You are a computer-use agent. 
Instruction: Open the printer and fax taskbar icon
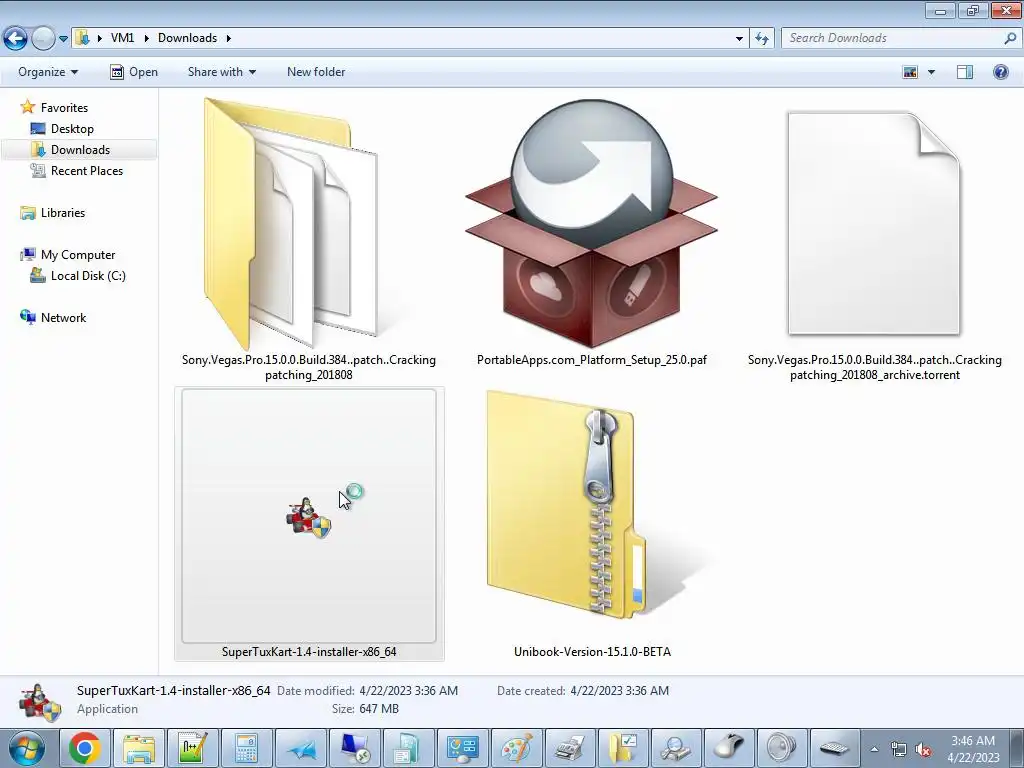(569, 748)
